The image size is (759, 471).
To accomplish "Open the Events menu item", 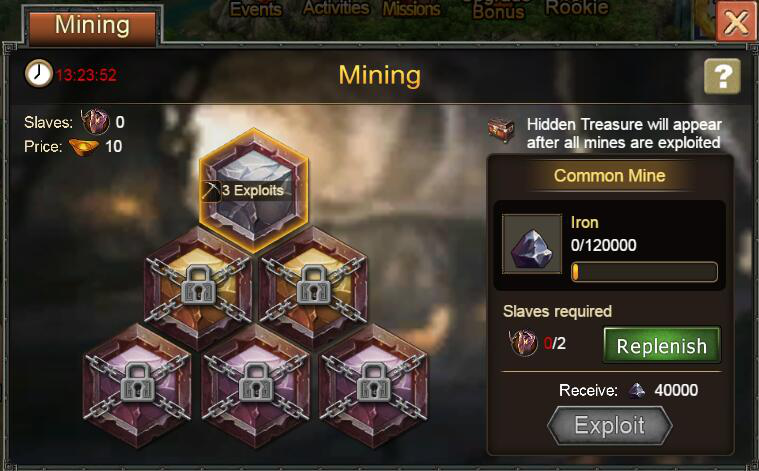I will click(x=256, y=9).
